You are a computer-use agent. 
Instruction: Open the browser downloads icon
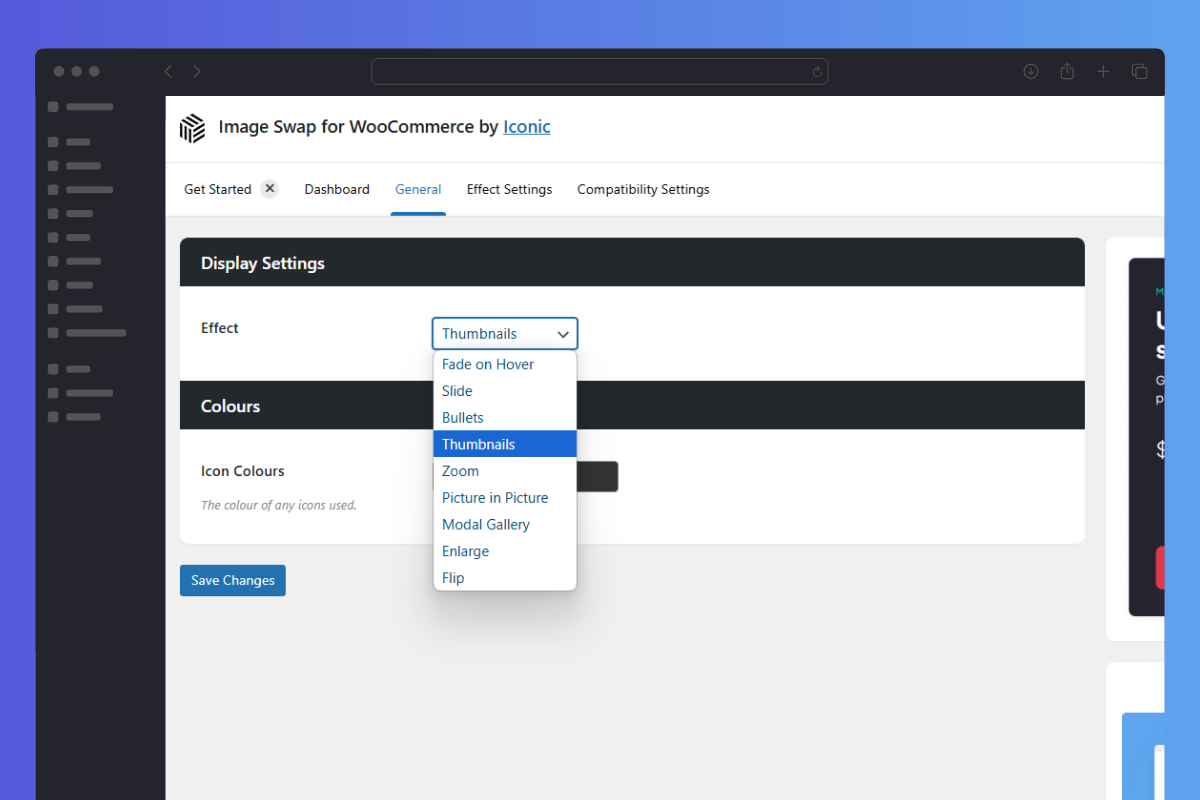tap(1031, 71)
